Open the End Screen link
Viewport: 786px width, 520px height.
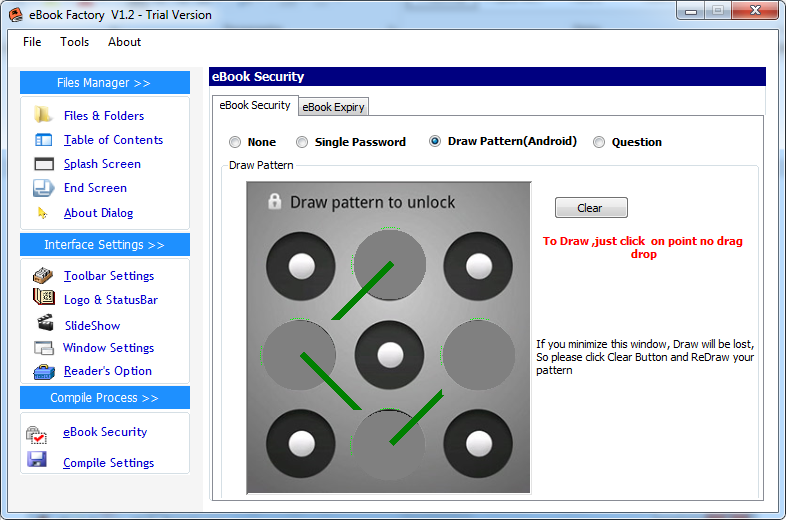(95, 188)
